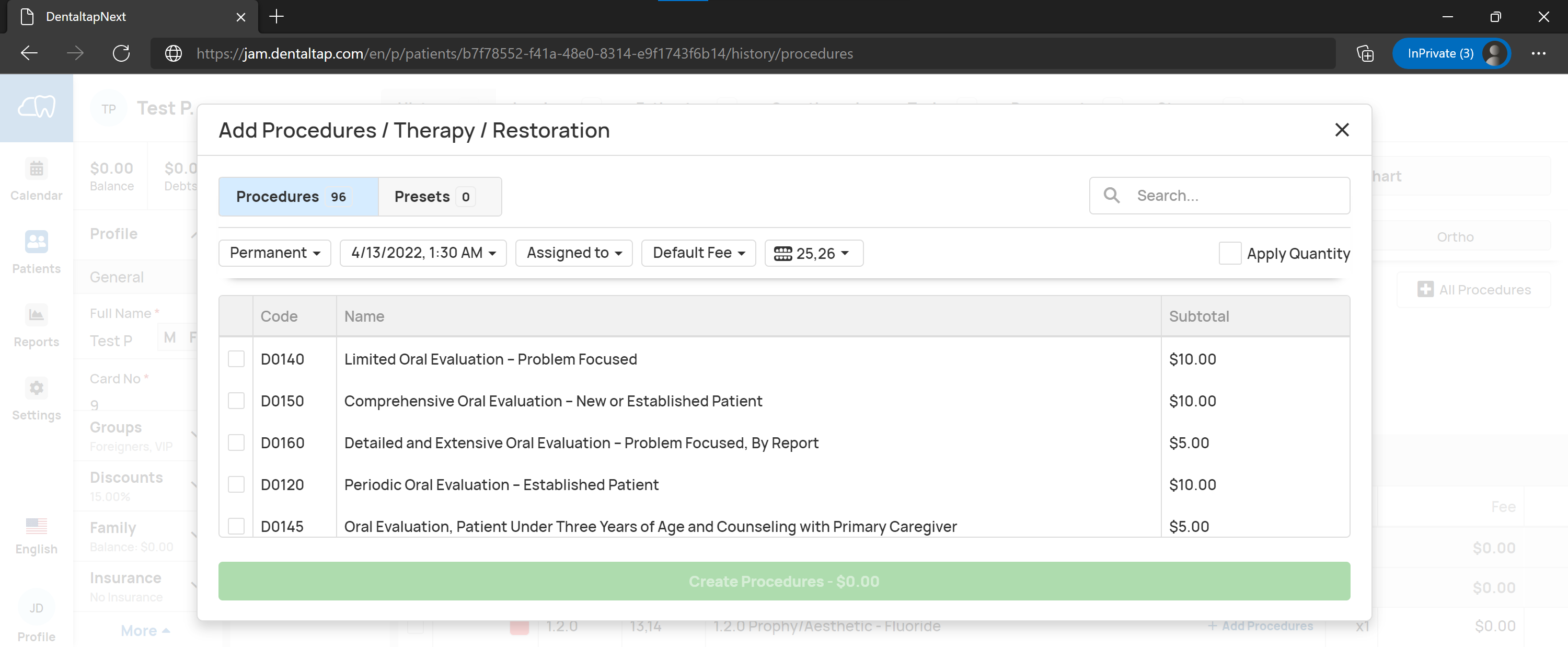This screenshot has height=647, width=1568.
Task: Switch to the Presets tab
Action: pyautogui.click(x=440, y=197)
